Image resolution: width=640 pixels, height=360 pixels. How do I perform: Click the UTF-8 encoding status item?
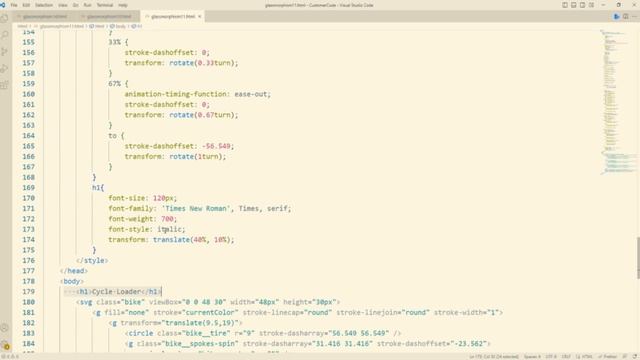(551, 357)
